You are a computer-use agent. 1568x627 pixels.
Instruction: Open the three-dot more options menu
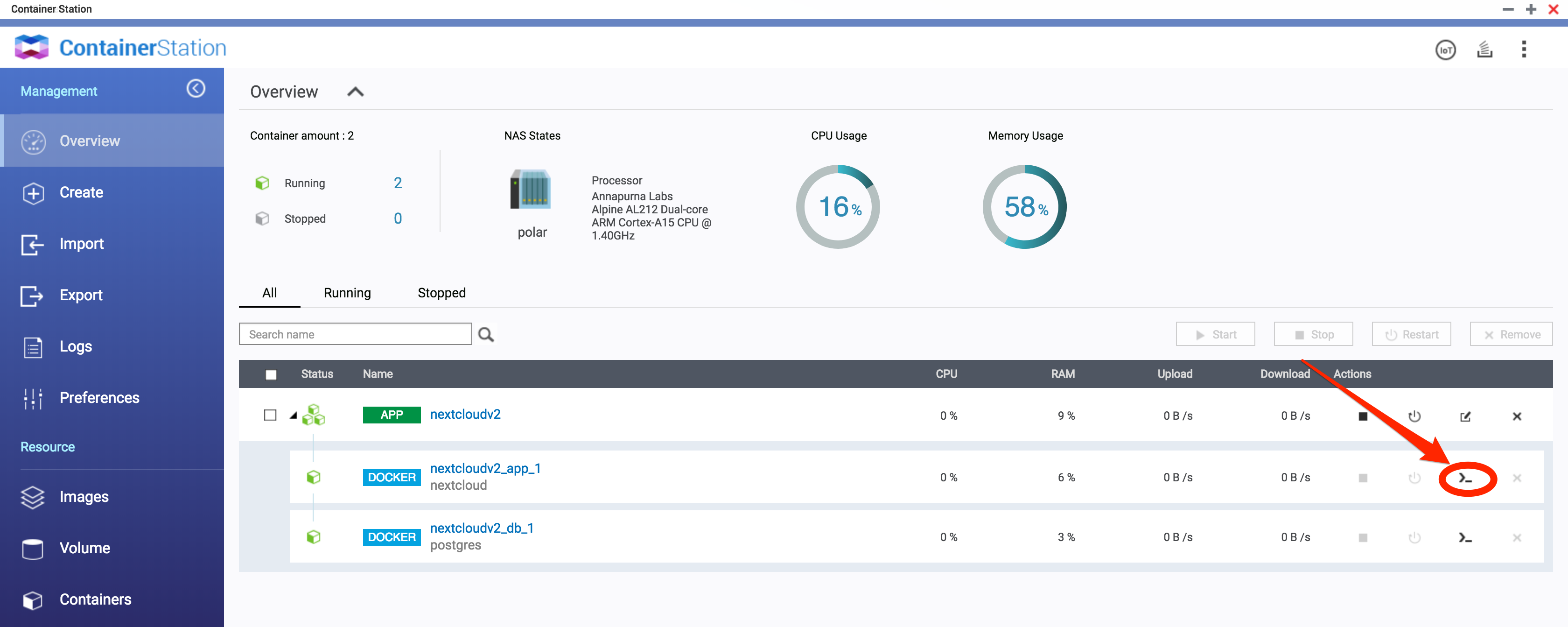pyautogui.click(x=1524, y=49)
